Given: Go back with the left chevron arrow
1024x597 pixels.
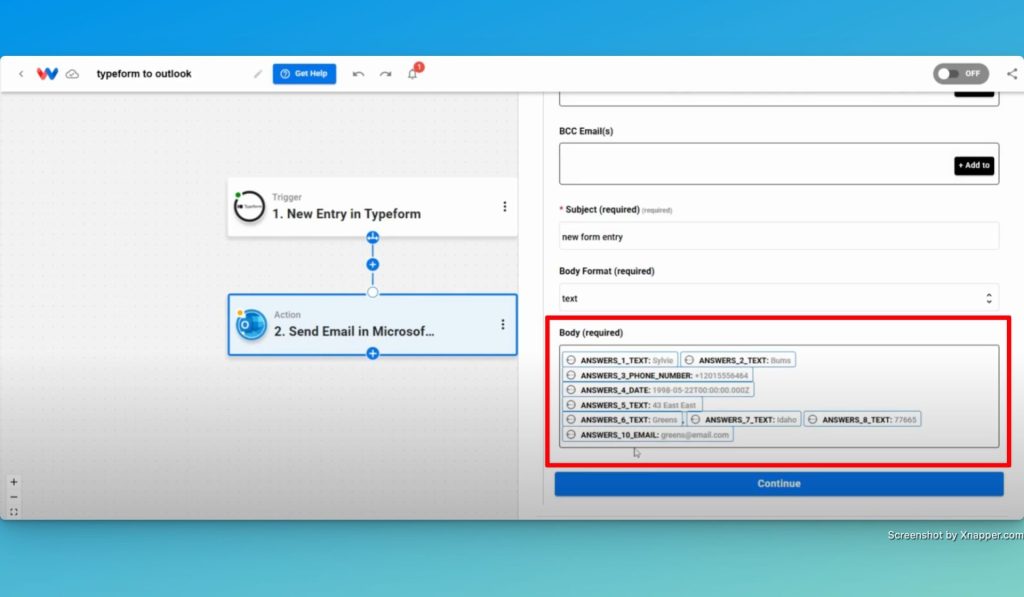Looking at the screenshot, I should coord(21,74).
